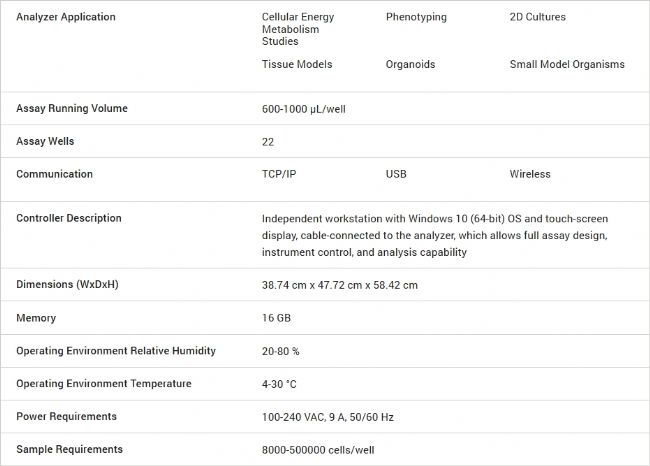Click the Tissue Models entry
650x466 pixels.
click(x=297, y=64)
